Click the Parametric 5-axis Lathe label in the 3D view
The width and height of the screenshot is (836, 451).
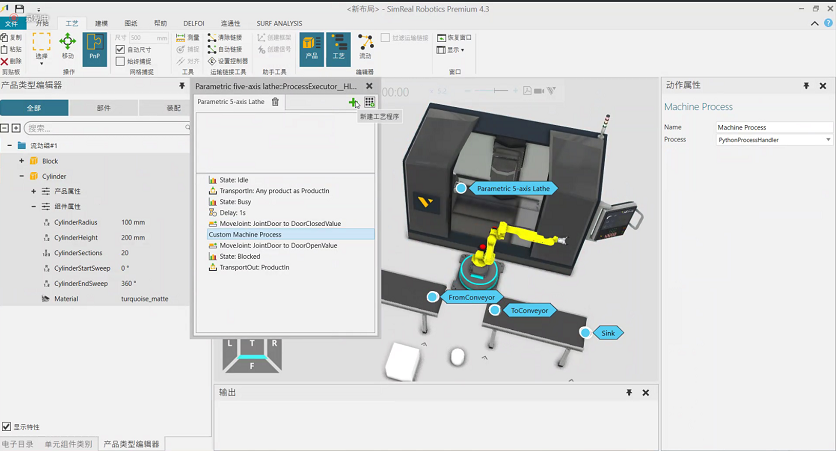point(513,188)
